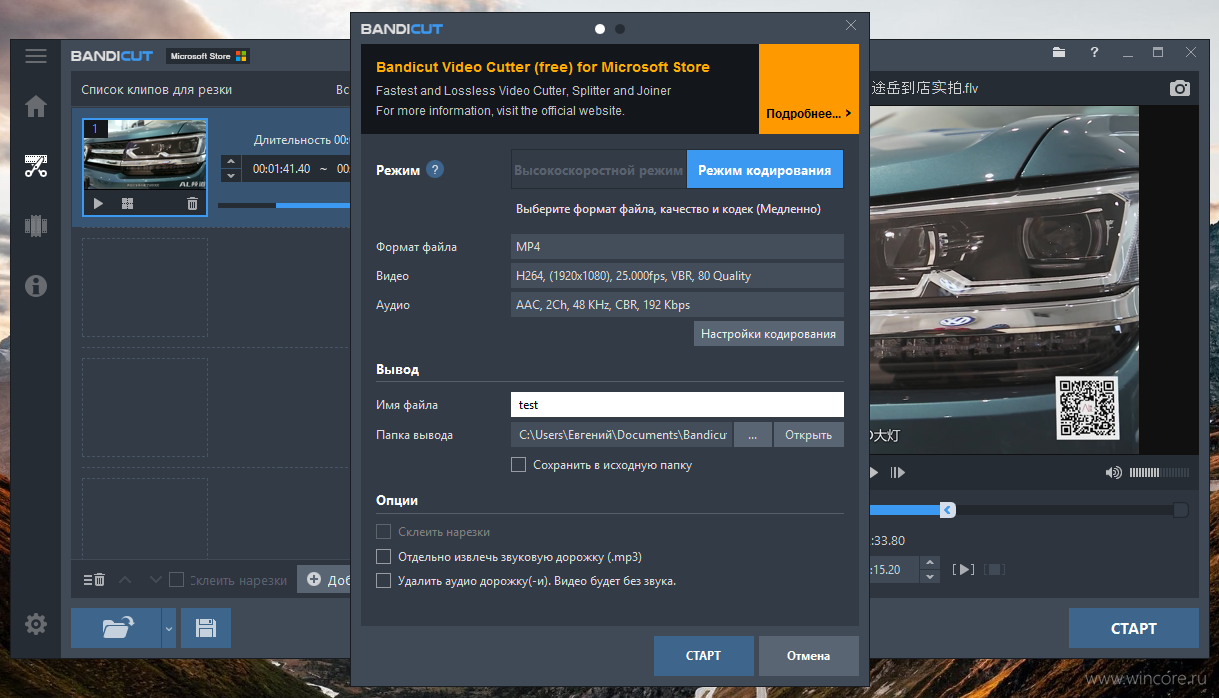This screenshot has width=1219, height=698.
Task: Select the Режим кодирования tab
Action: [x=765, y=170]
